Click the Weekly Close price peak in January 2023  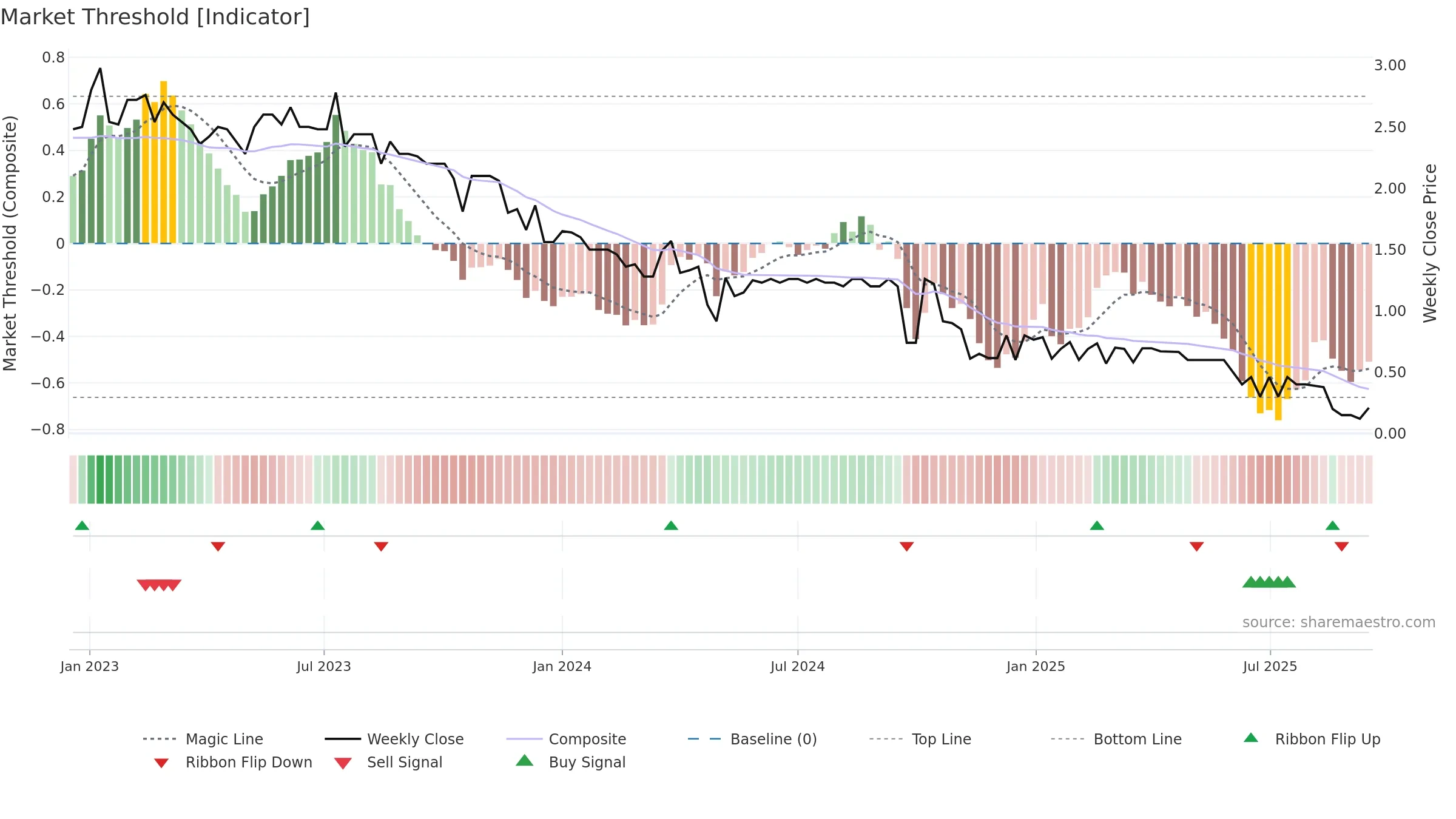[100, 69]
